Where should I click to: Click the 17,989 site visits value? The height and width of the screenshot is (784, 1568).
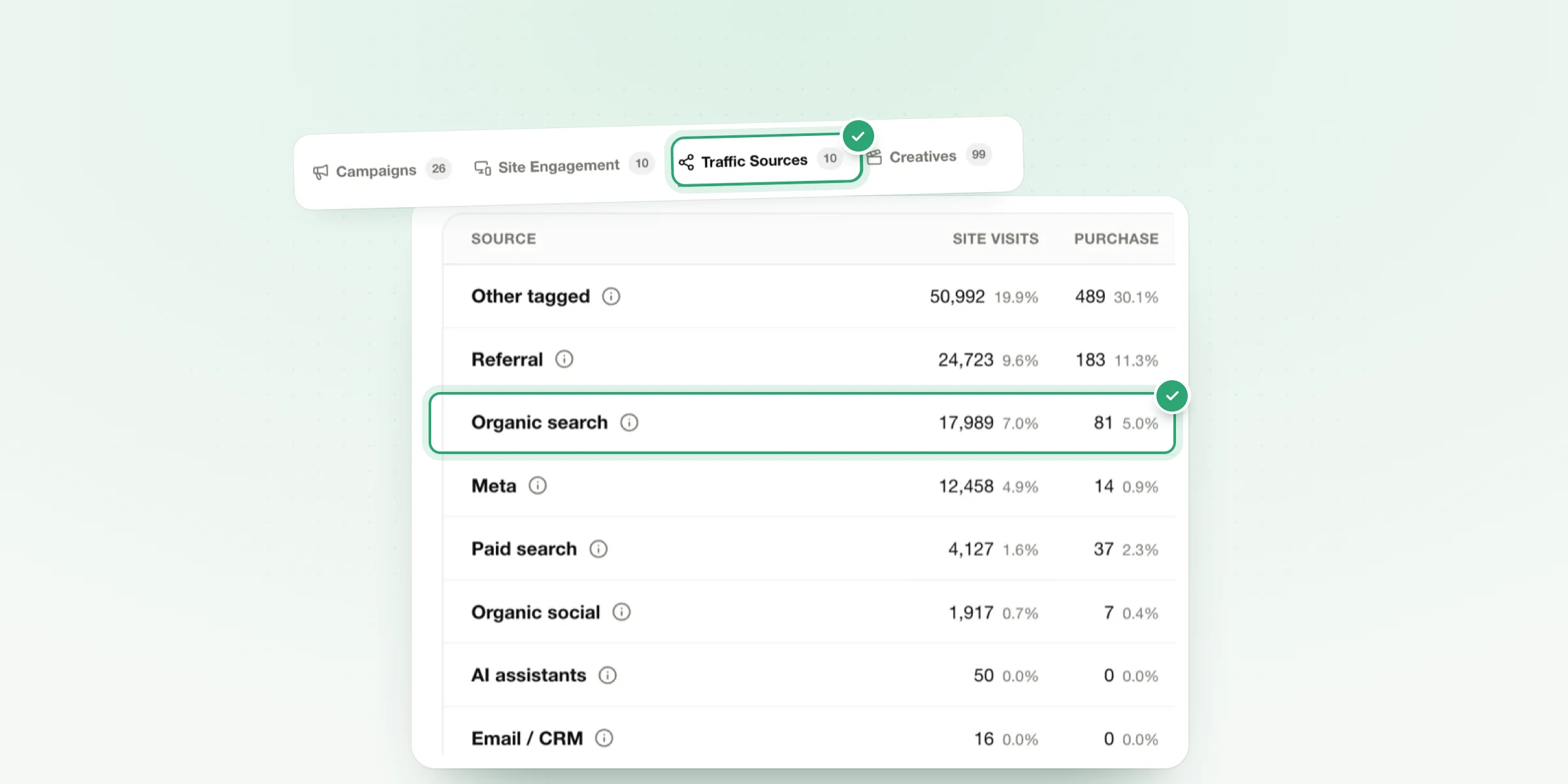pyautogui.click(x=966, y=423)
